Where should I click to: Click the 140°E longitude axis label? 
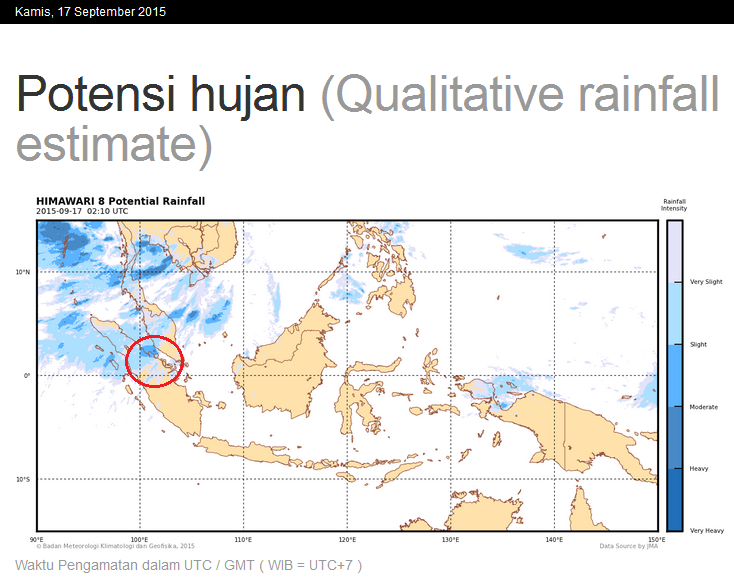click(554, 540)
